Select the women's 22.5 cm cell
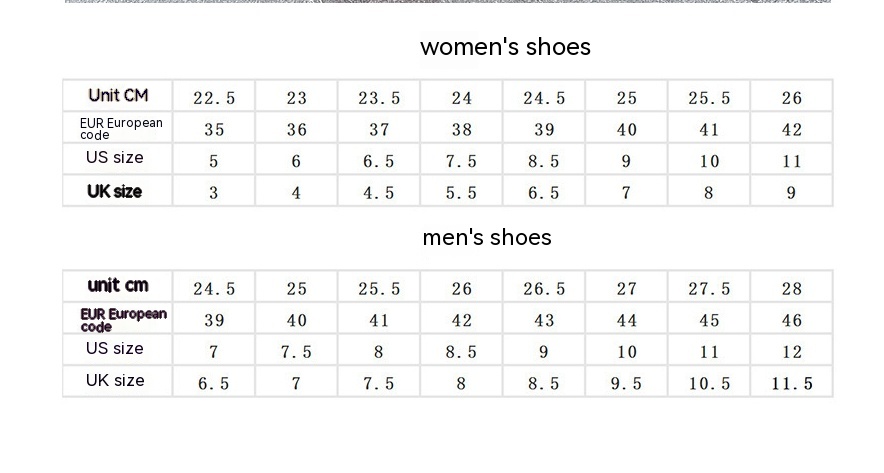 (214, 98)
